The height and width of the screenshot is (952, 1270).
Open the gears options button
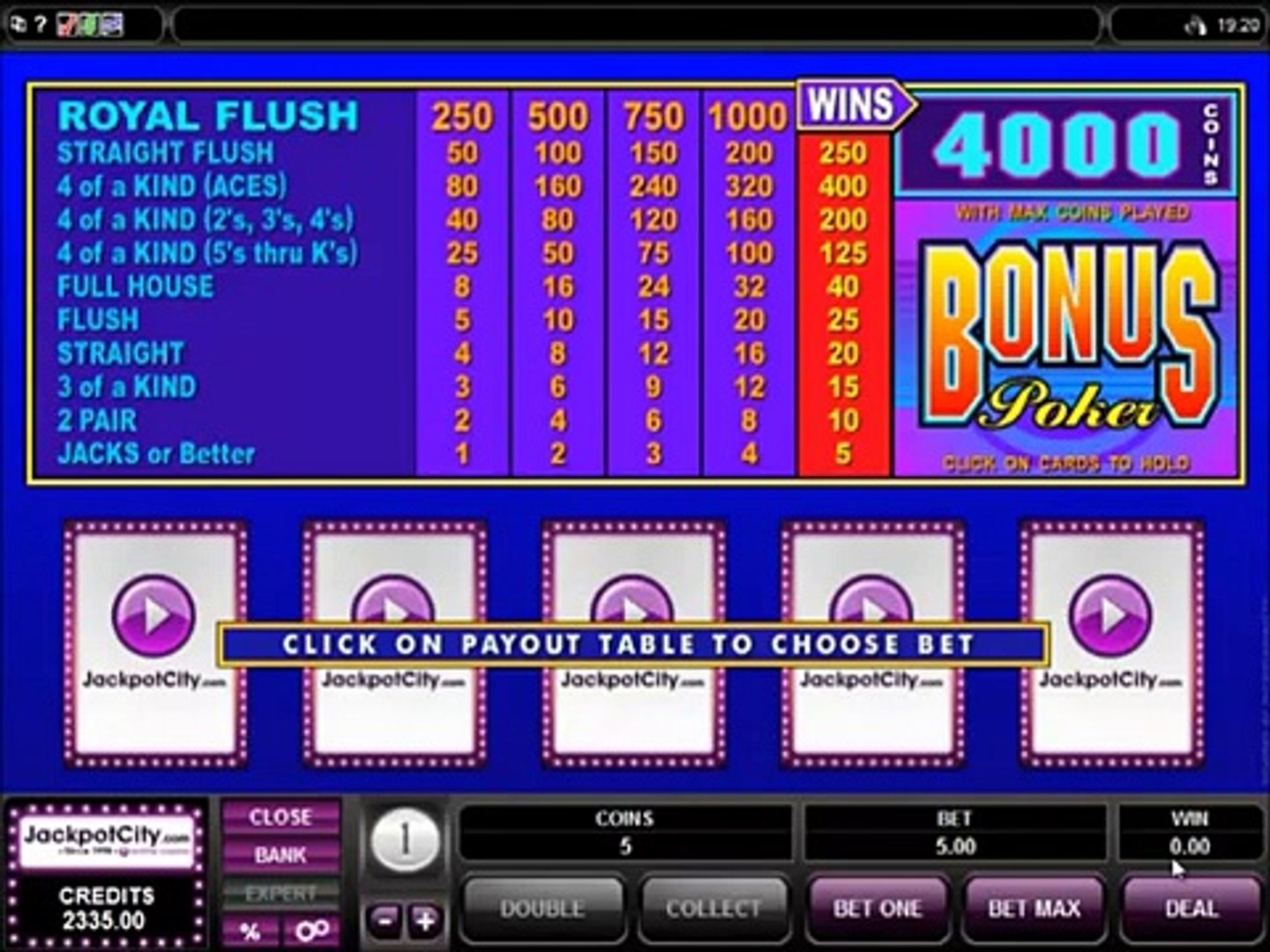pos(312,929)
